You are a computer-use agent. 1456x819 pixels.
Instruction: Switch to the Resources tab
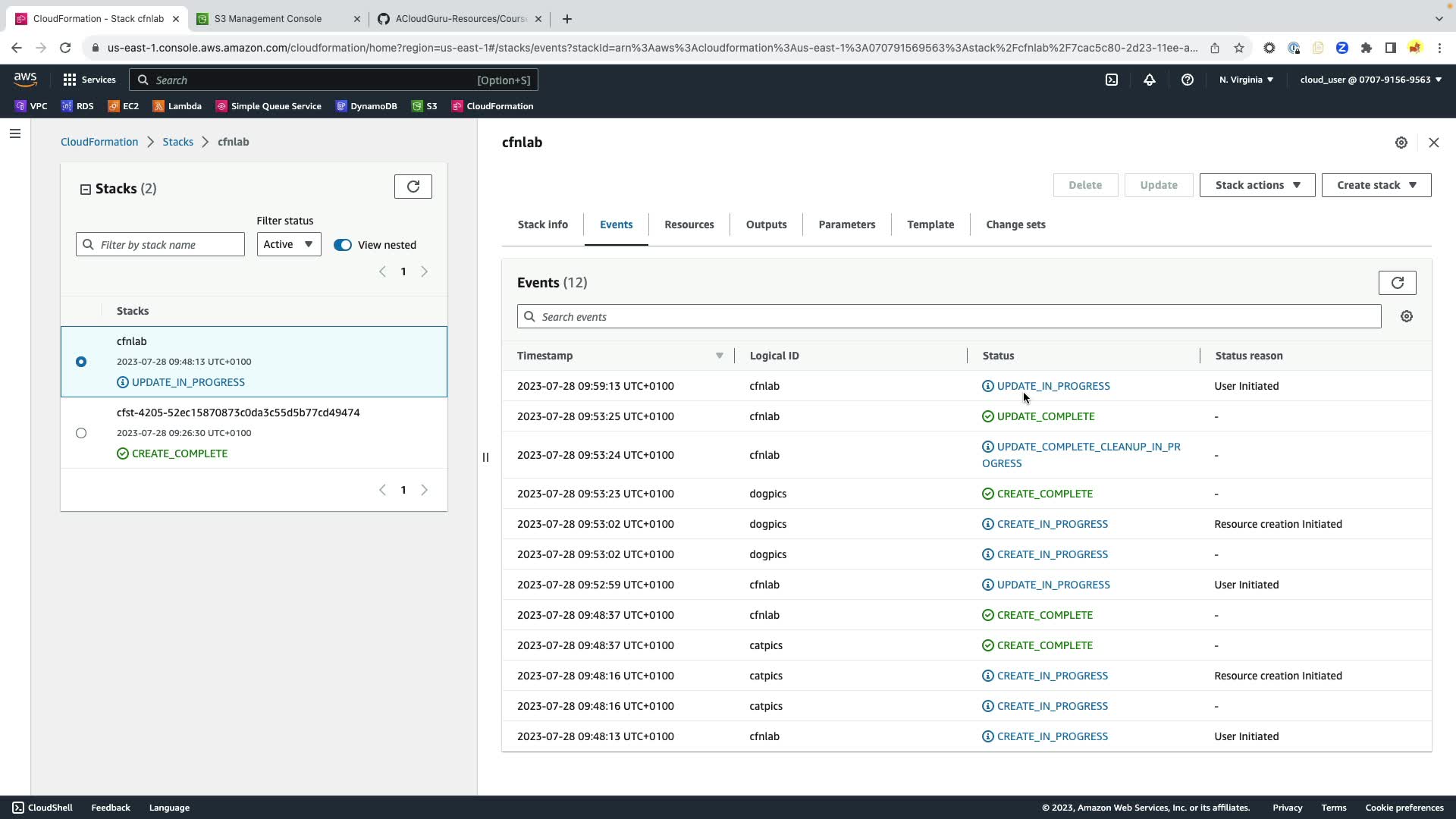(x=689, y=224)
